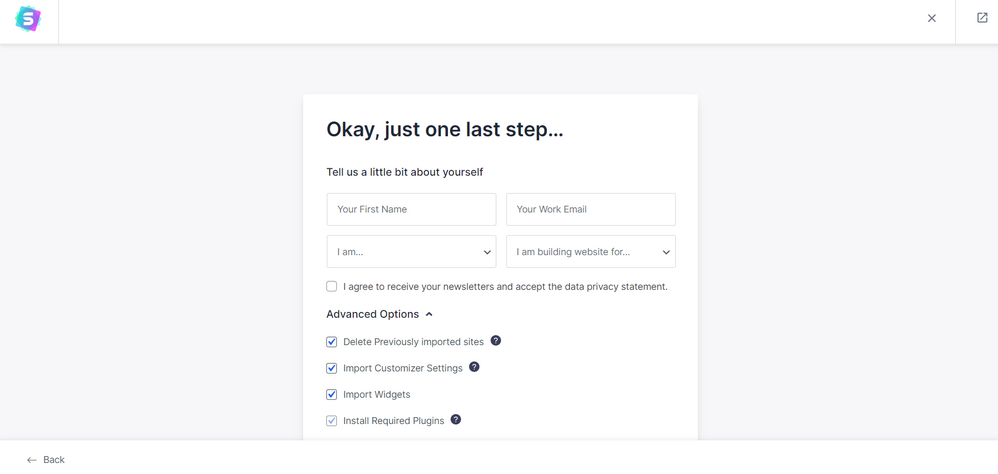Click the Back arrow icon
This screenshot has height=474, width=998.
point(32,460)
